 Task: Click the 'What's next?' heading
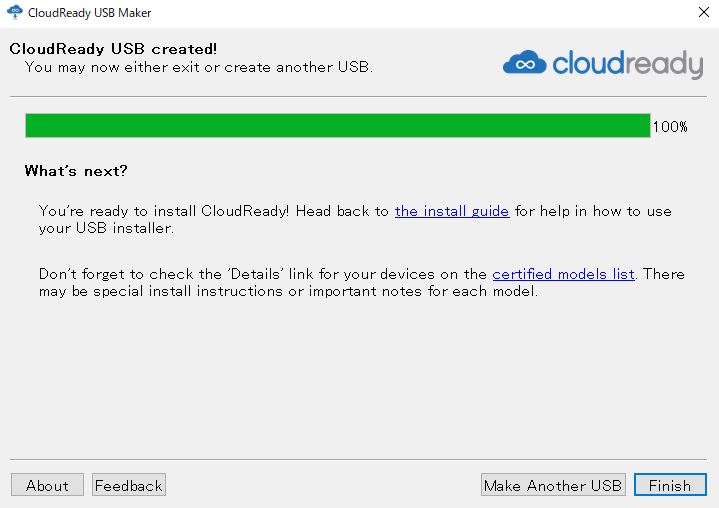point(76,171)
